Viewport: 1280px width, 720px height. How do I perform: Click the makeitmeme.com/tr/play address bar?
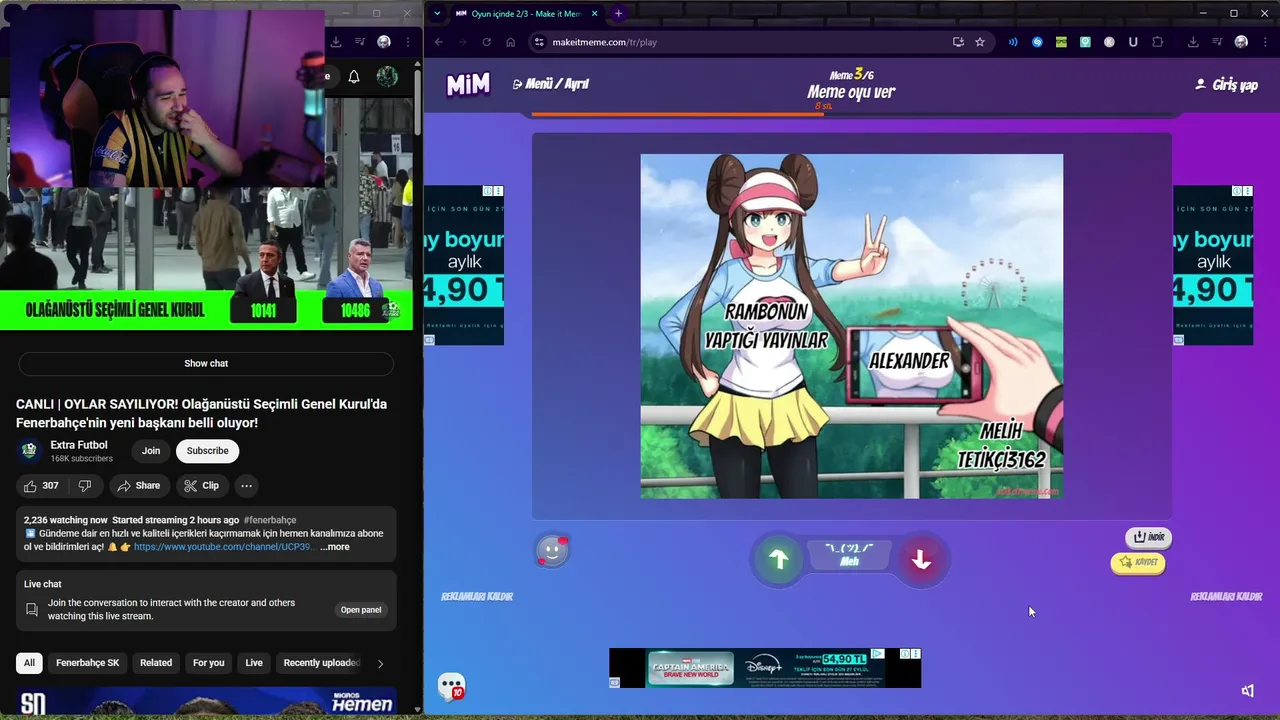click(760, 42)
